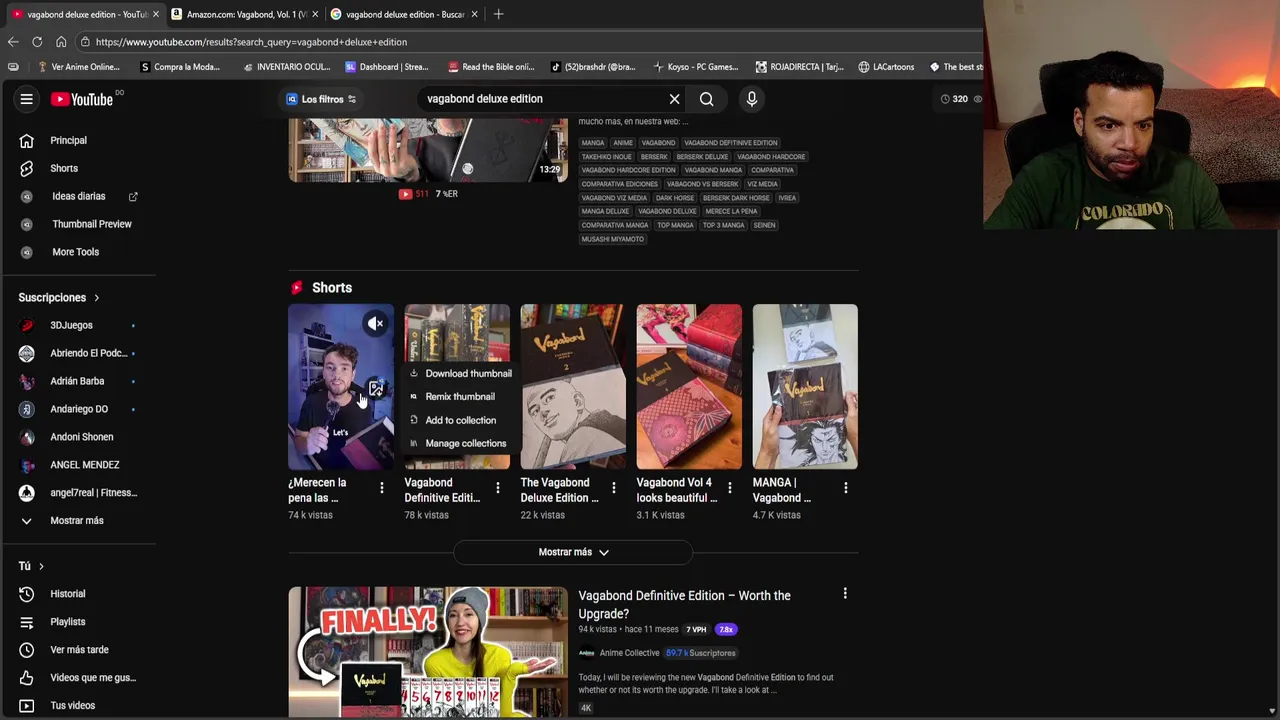Open options for The Vagabond Deluxe Edition Short

point(613,488)
